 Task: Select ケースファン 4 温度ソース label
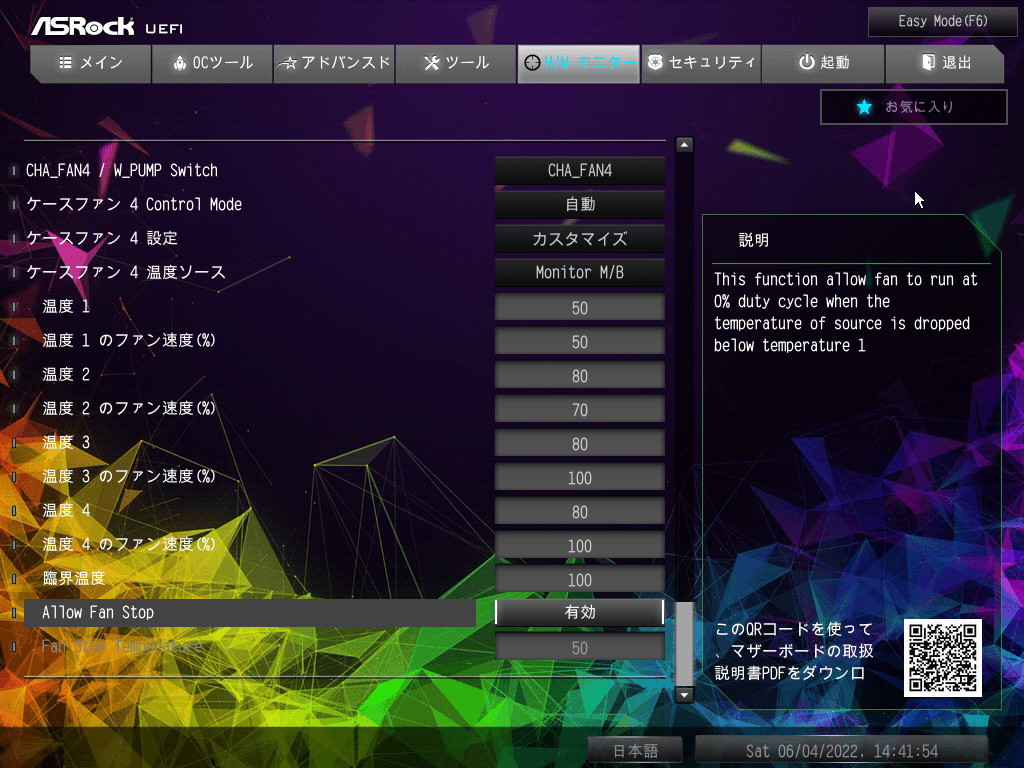(x=126, y=273)
